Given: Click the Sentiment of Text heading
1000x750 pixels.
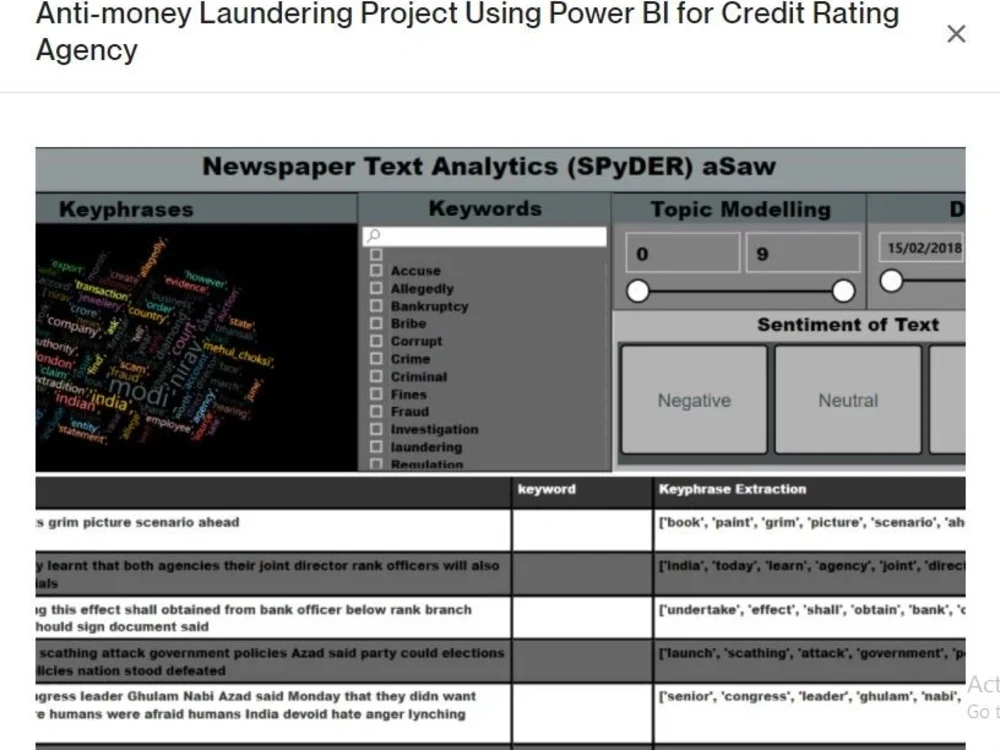Looking at the screenshot, I should pyautogui.click(x=848, y=325).
